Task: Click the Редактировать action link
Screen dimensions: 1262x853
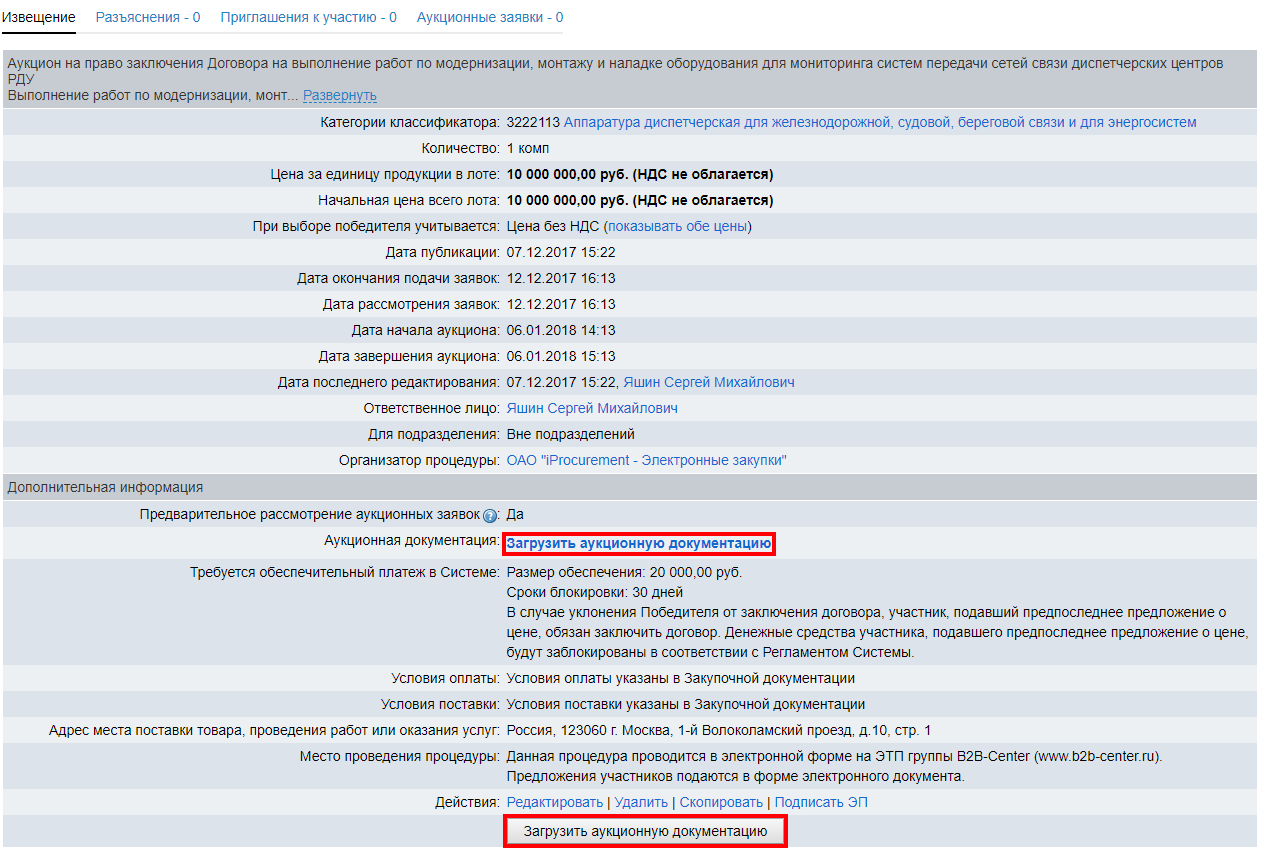Action: (x=555, y=802)
